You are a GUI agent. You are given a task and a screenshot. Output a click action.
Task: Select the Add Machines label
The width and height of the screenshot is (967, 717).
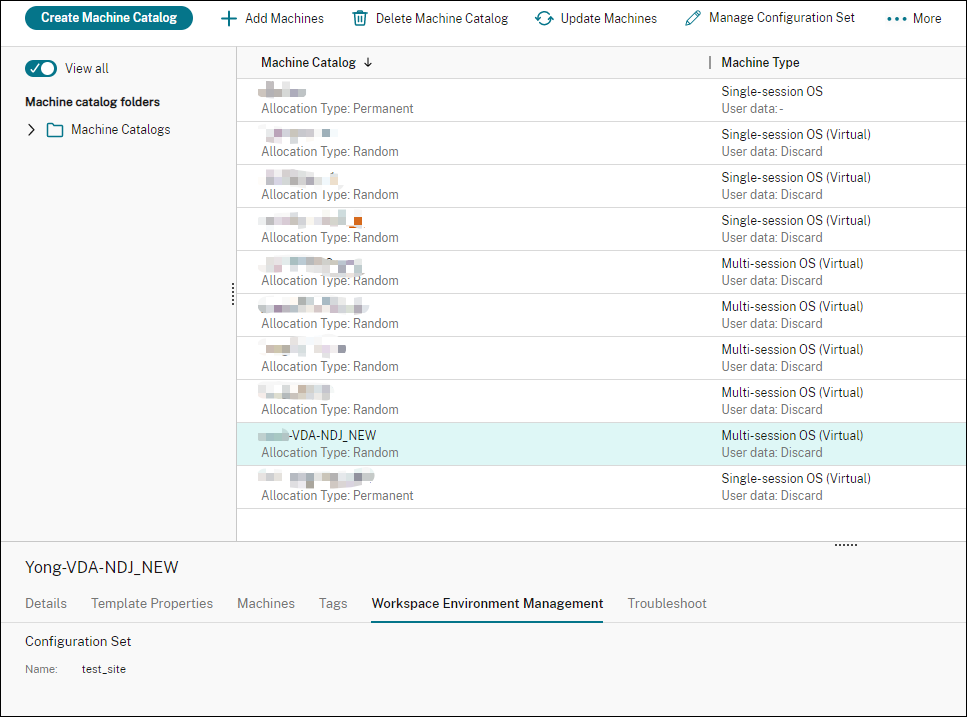(284, 18)
